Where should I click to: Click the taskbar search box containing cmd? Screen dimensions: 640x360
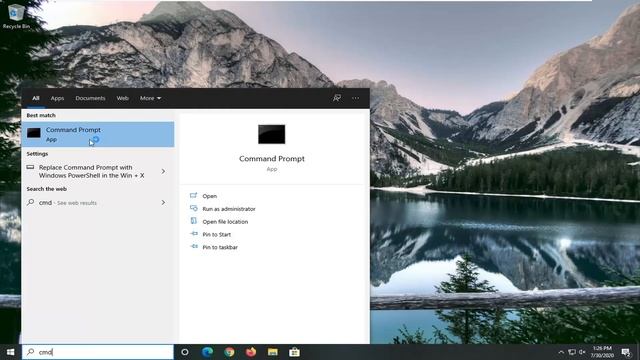[x=98, y=352]
